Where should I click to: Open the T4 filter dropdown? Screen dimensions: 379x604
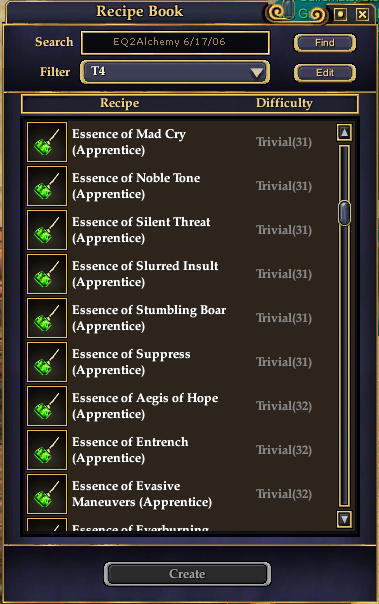click(x=175, y=72)
